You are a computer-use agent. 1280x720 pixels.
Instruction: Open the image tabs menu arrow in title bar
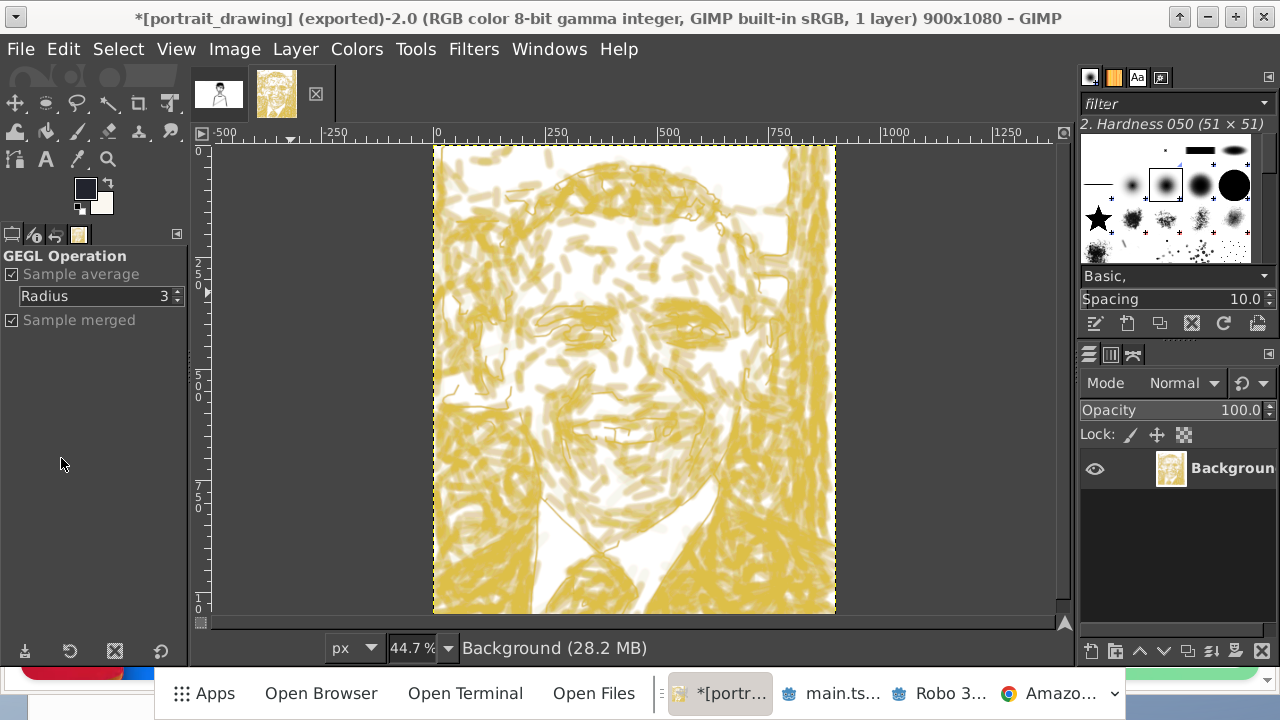[15, 17]
